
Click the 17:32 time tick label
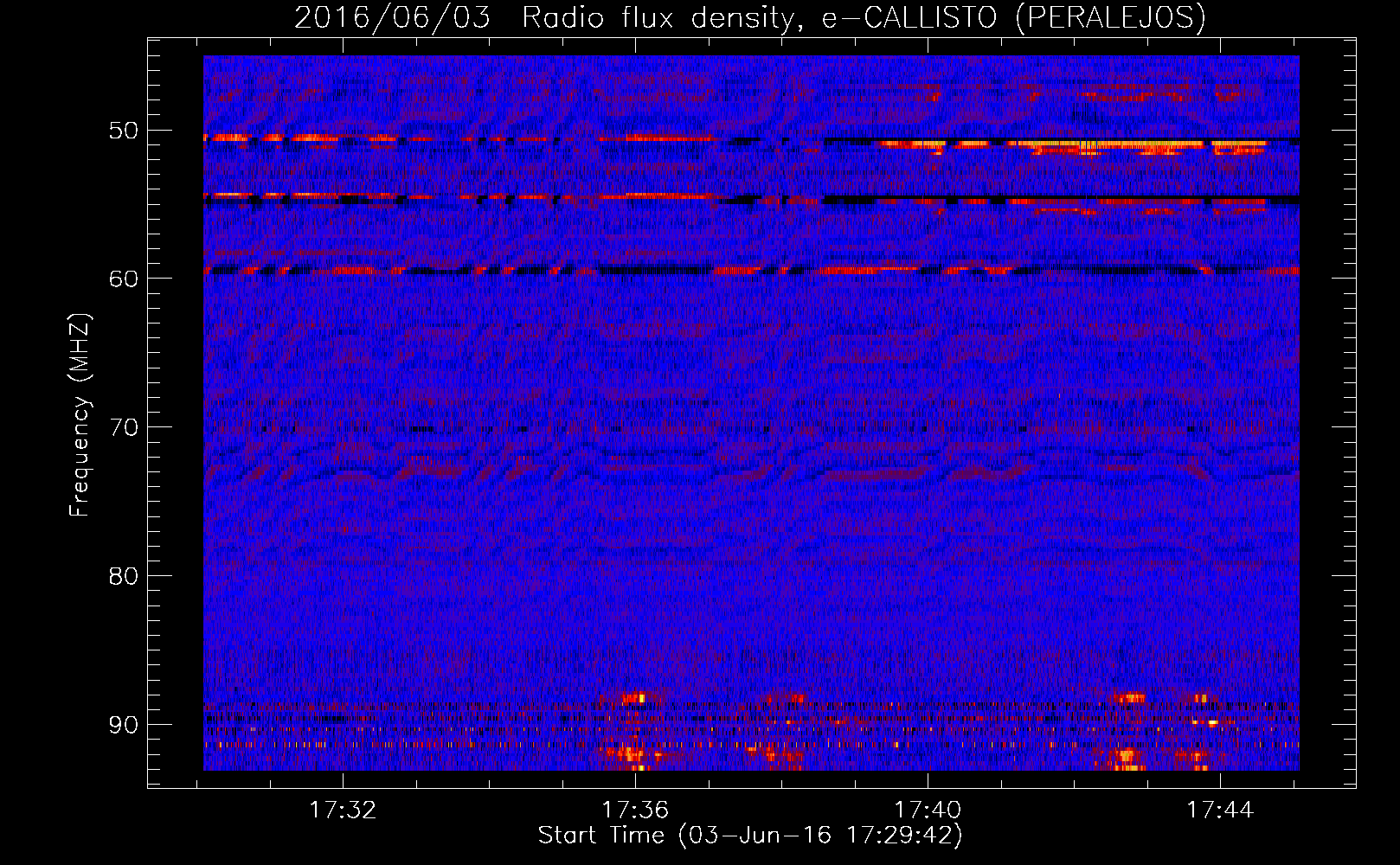point(344,810)
